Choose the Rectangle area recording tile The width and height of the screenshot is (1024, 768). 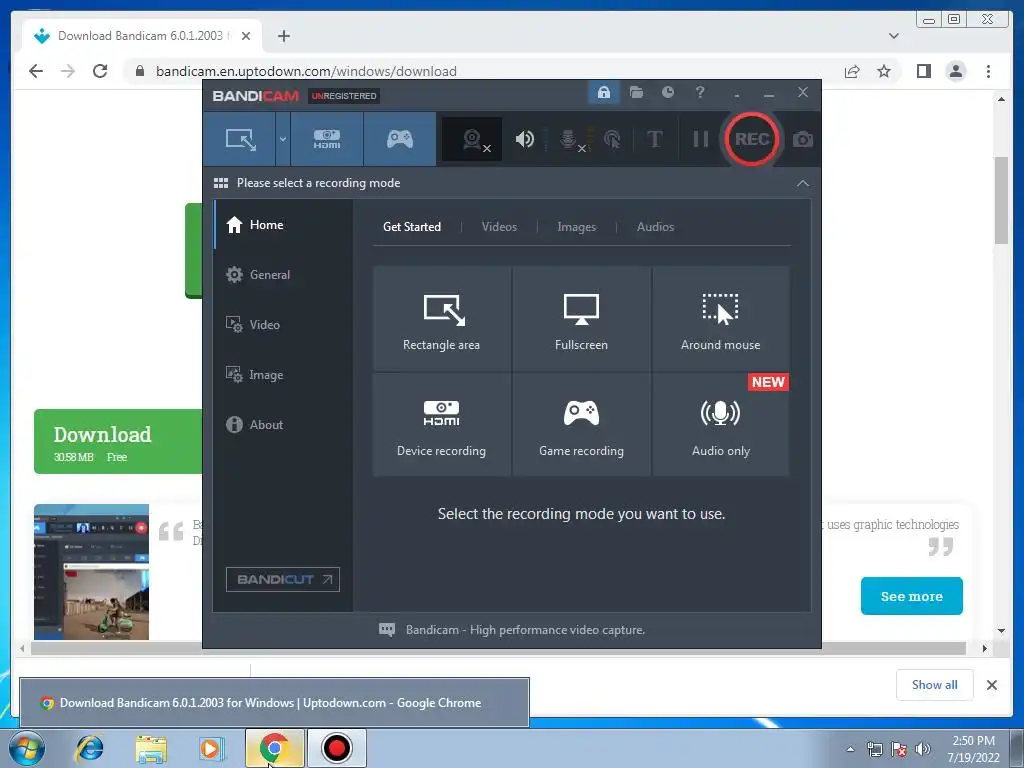(x=441, y=319)
